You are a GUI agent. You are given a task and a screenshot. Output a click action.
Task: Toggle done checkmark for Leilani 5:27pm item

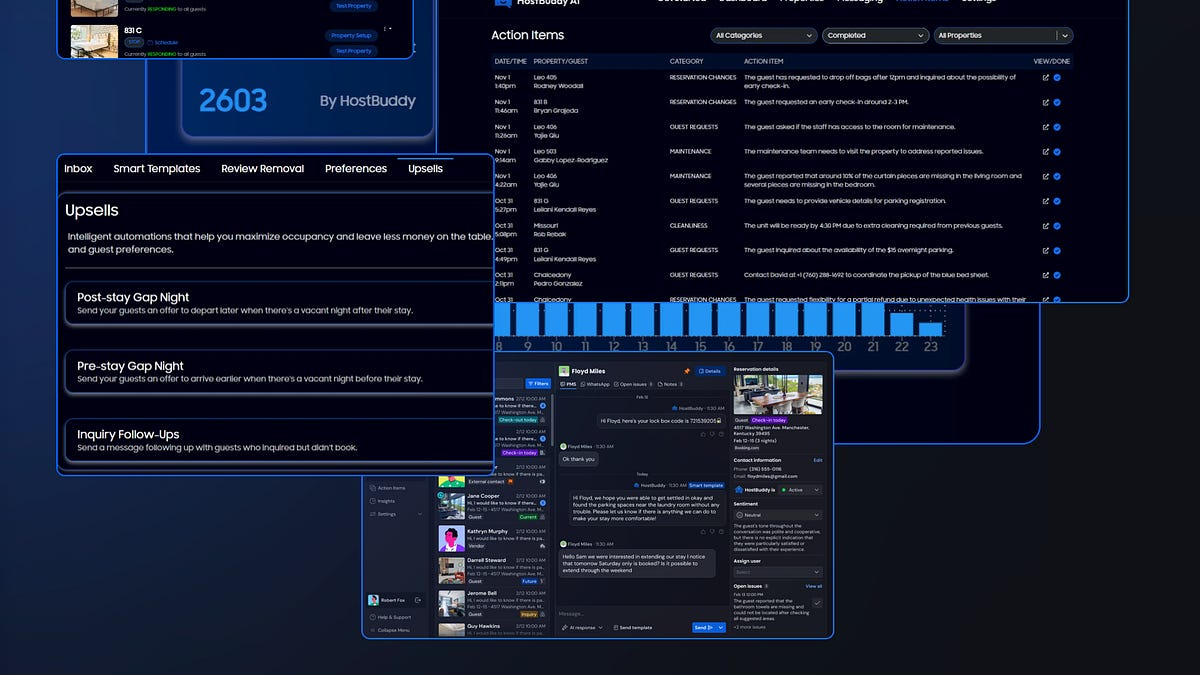tap(1057, 201)
